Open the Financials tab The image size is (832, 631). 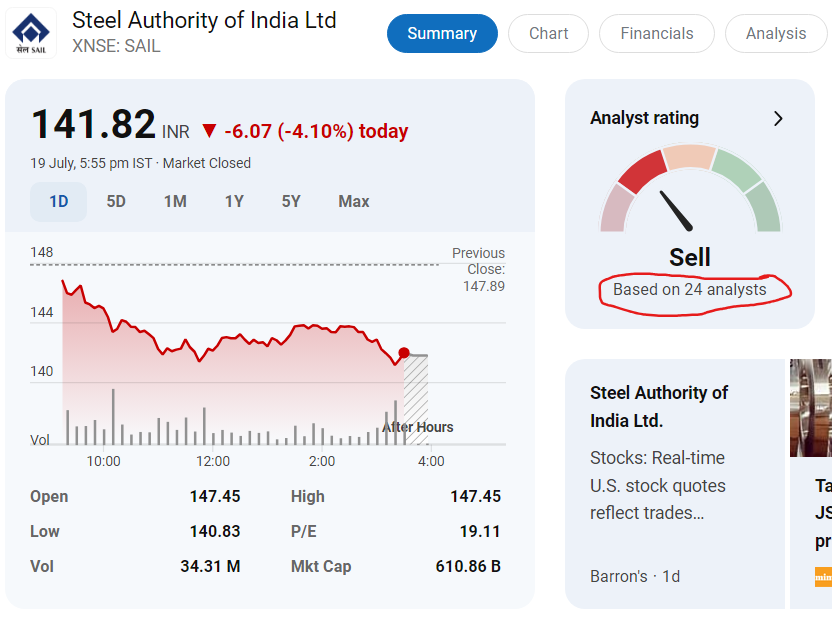656,34
